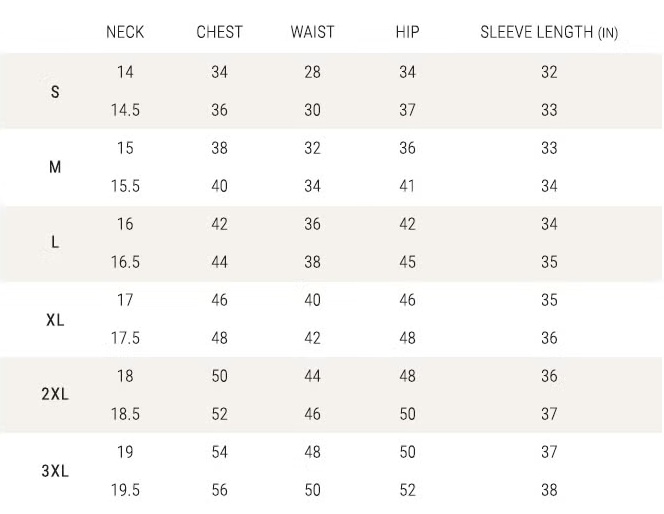Select the 2XL size row label
664x514 pixels.
pos(55,395)
